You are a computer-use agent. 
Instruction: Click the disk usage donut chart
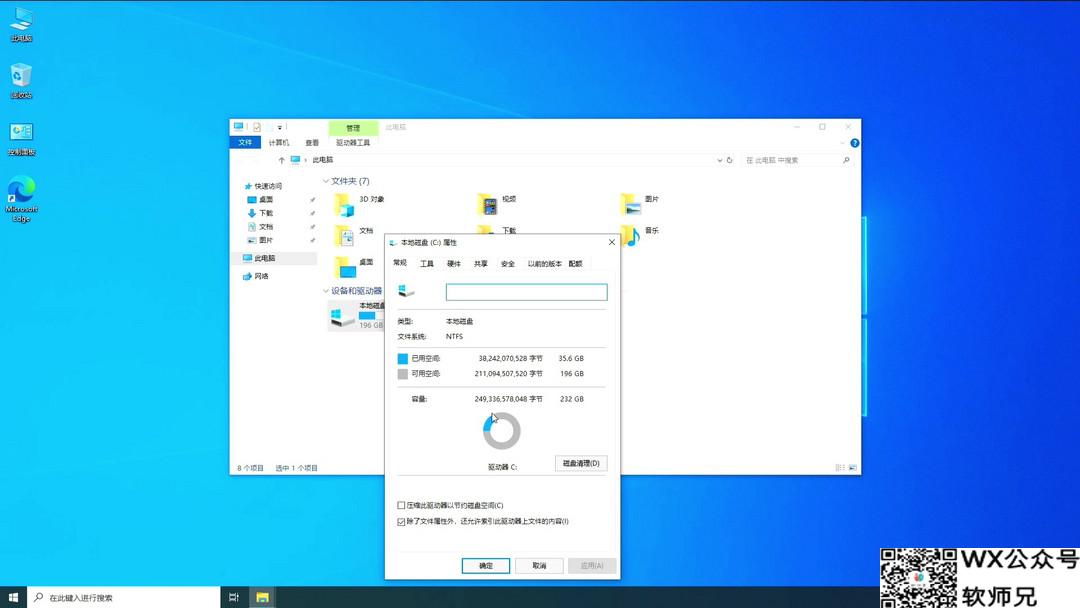tap(501, 431)
